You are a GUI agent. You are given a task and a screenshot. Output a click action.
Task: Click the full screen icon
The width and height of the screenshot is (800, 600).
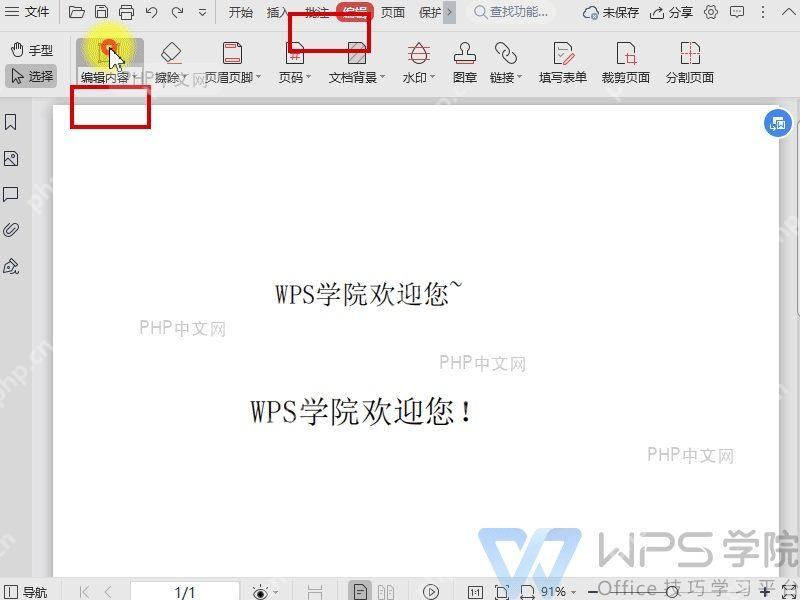[x=788, y=592]
